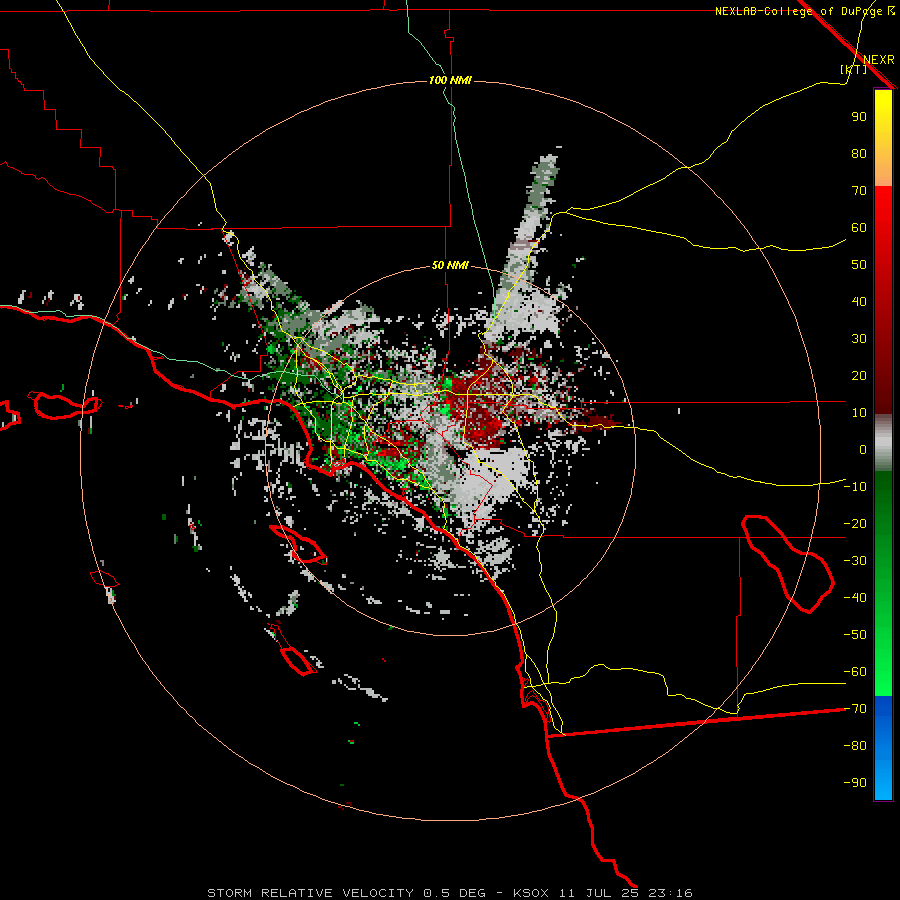900x900 pixels.
Task: Click the 30 value on velocity scale
Action: [859, 339]
